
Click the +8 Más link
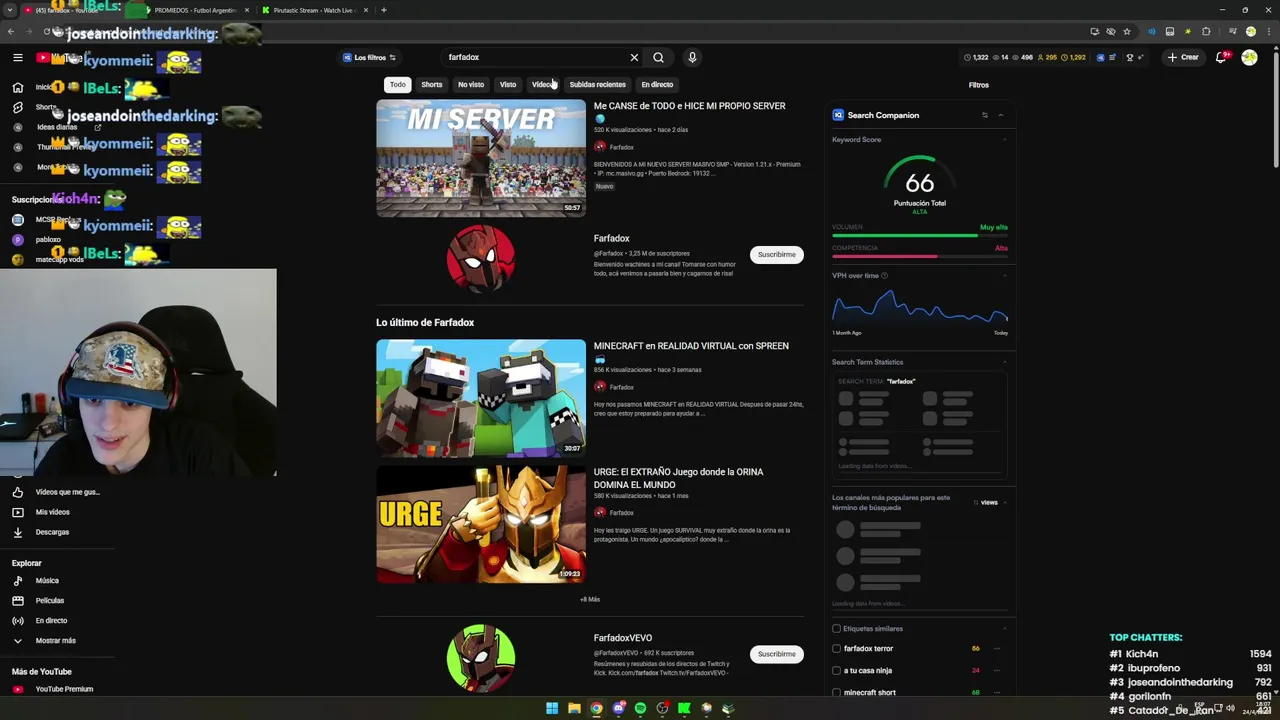(590, 600)
